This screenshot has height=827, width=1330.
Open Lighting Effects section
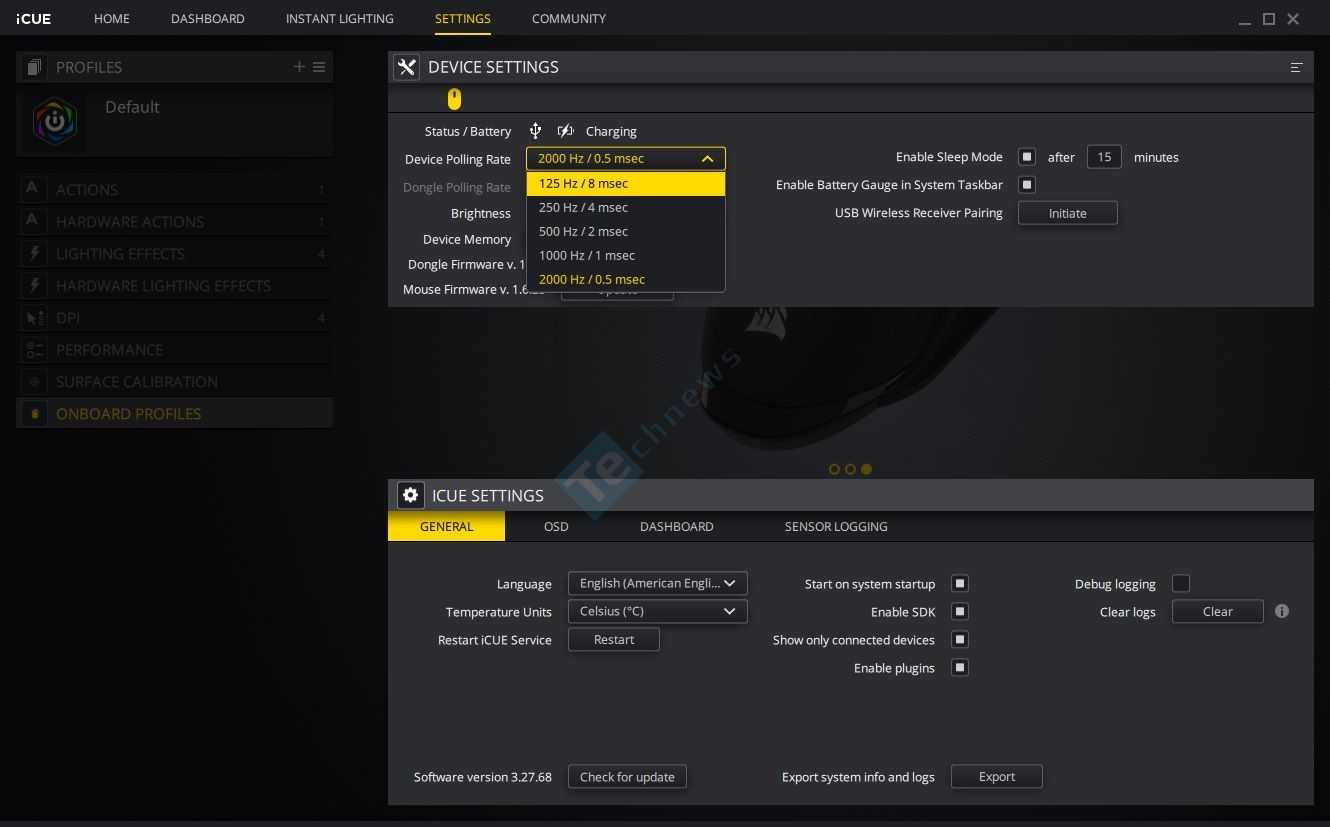tap(175, 254)
